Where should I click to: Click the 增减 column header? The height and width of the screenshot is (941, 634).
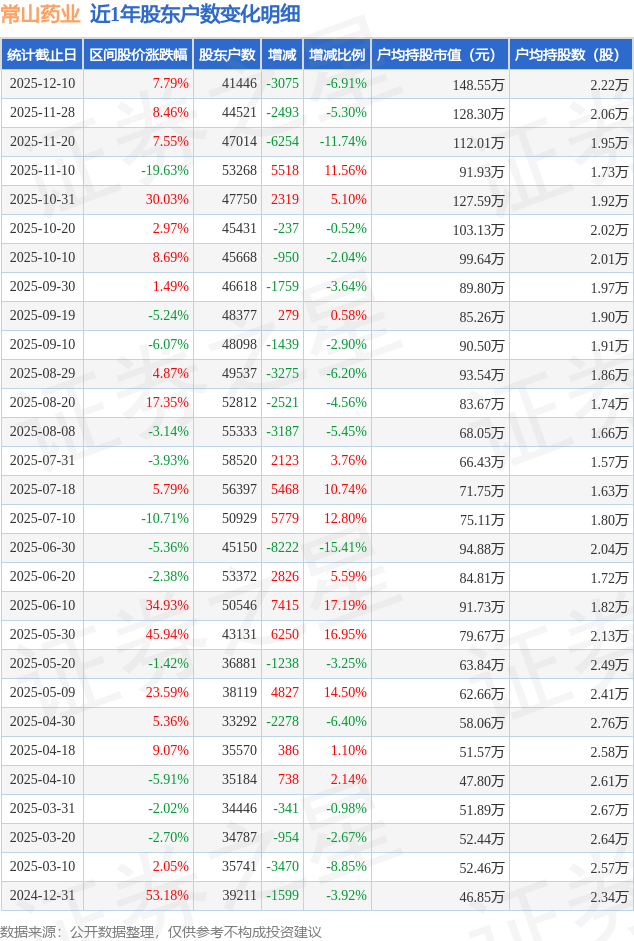coord(283,55)
